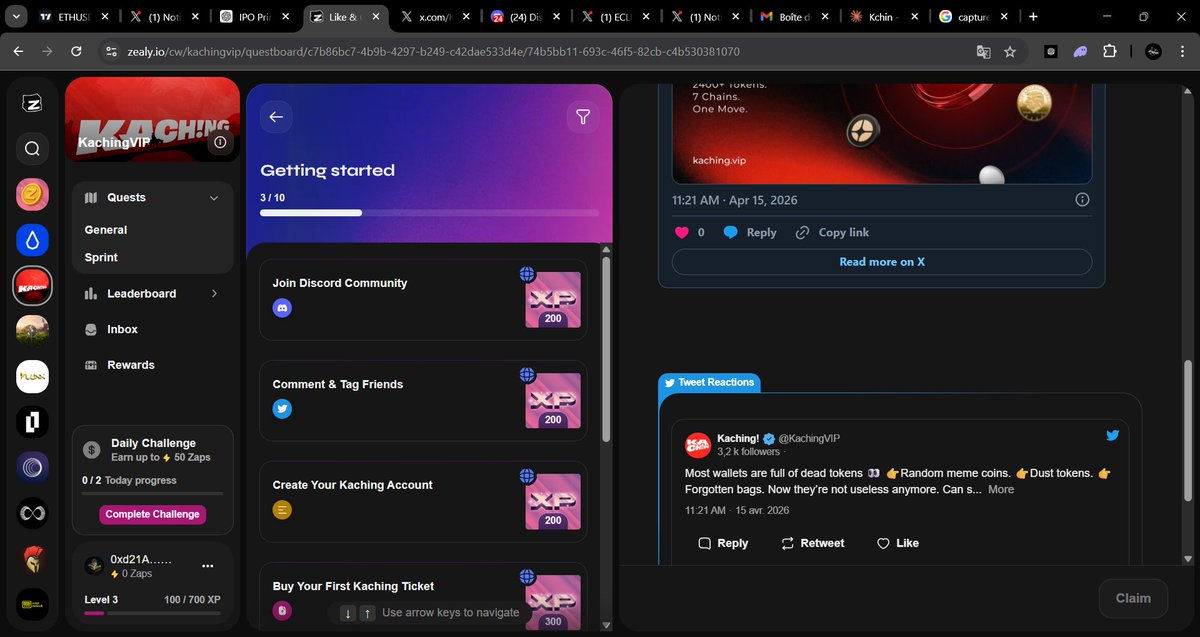Viewport: 1200px width, 637px height.
Task: Open the General quests category
Action: pyautogui.click(x=106, y=230)
